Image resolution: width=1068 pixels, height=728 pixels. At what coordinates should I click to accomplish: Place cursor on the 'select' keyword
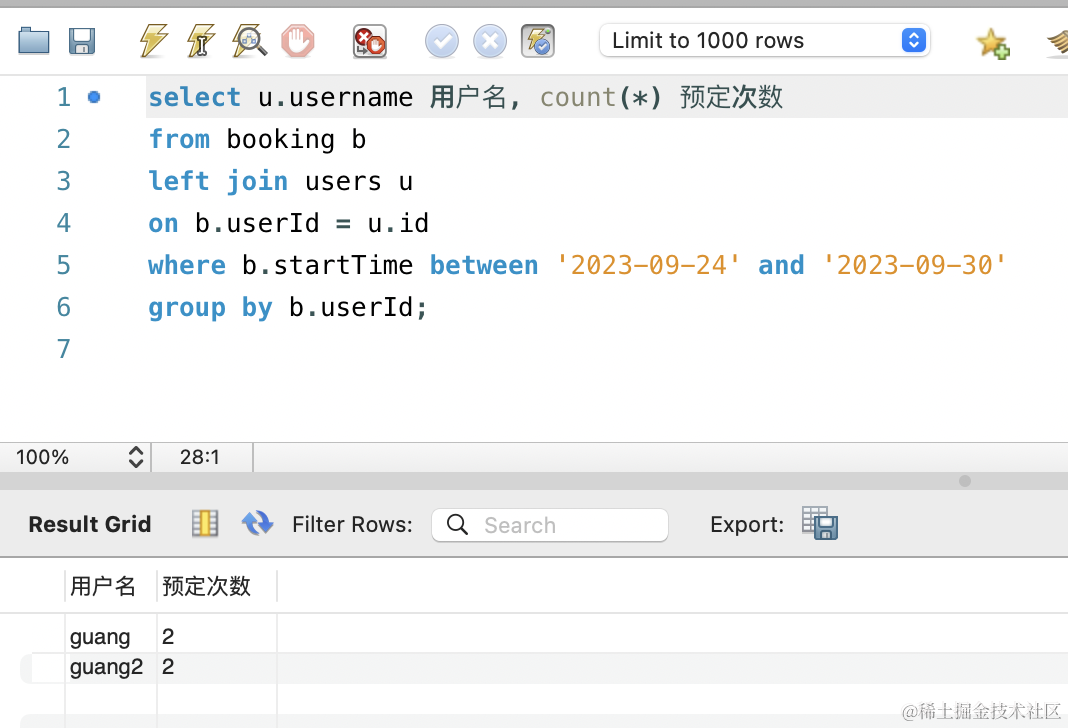(x=195, y=97)
